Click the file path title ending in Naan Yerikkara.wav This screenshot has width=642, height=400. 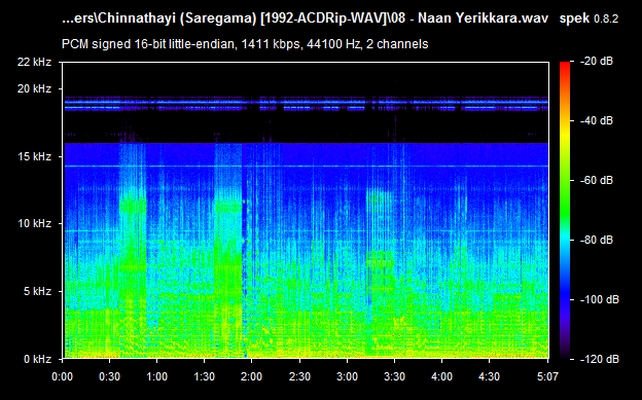[x=305, y=19]
